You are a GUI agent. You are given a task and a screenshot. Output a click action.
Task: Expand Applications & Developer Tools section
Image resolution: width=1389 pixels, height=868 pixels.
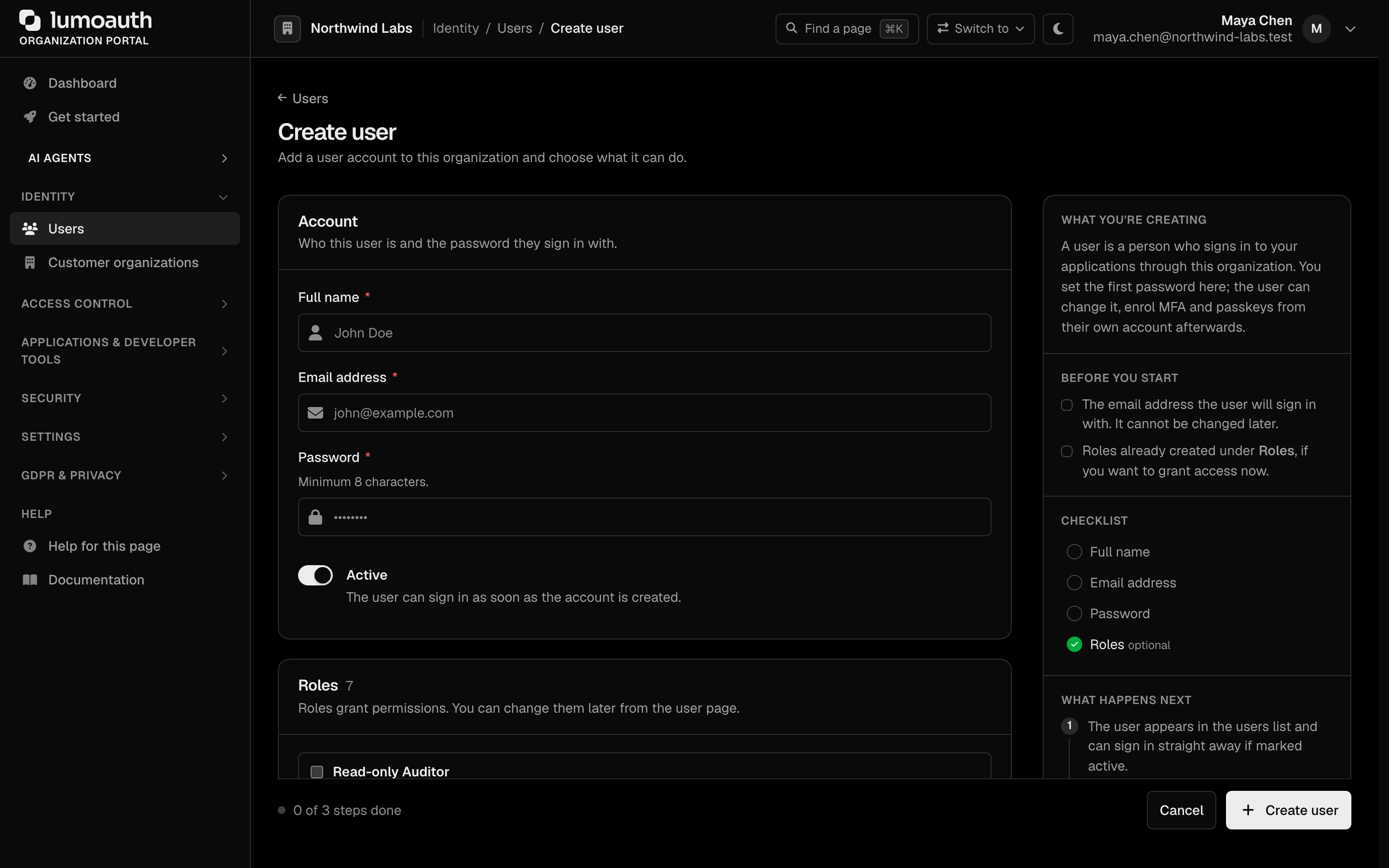(x=125, y=351)
